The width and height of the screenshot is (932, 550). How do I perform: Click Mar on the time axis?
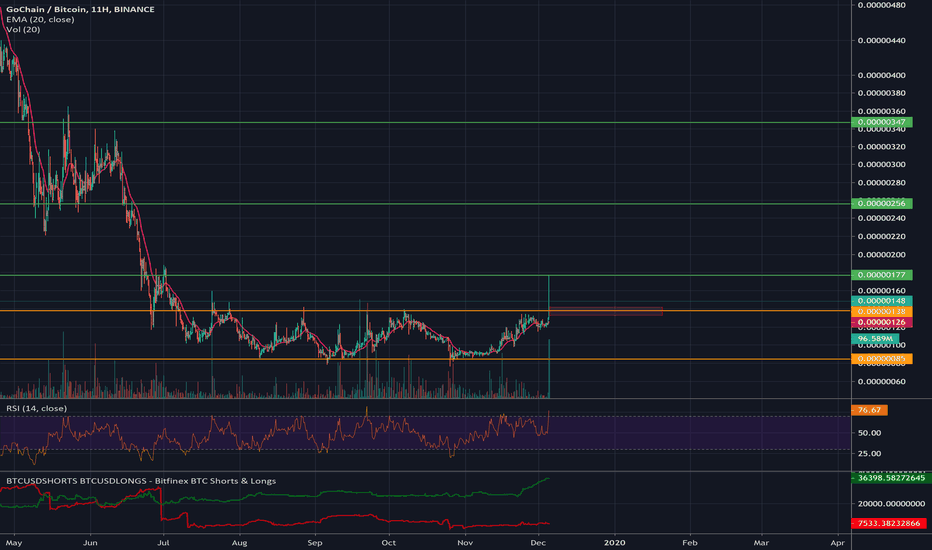pyautogui.click(x=761, y=542)
